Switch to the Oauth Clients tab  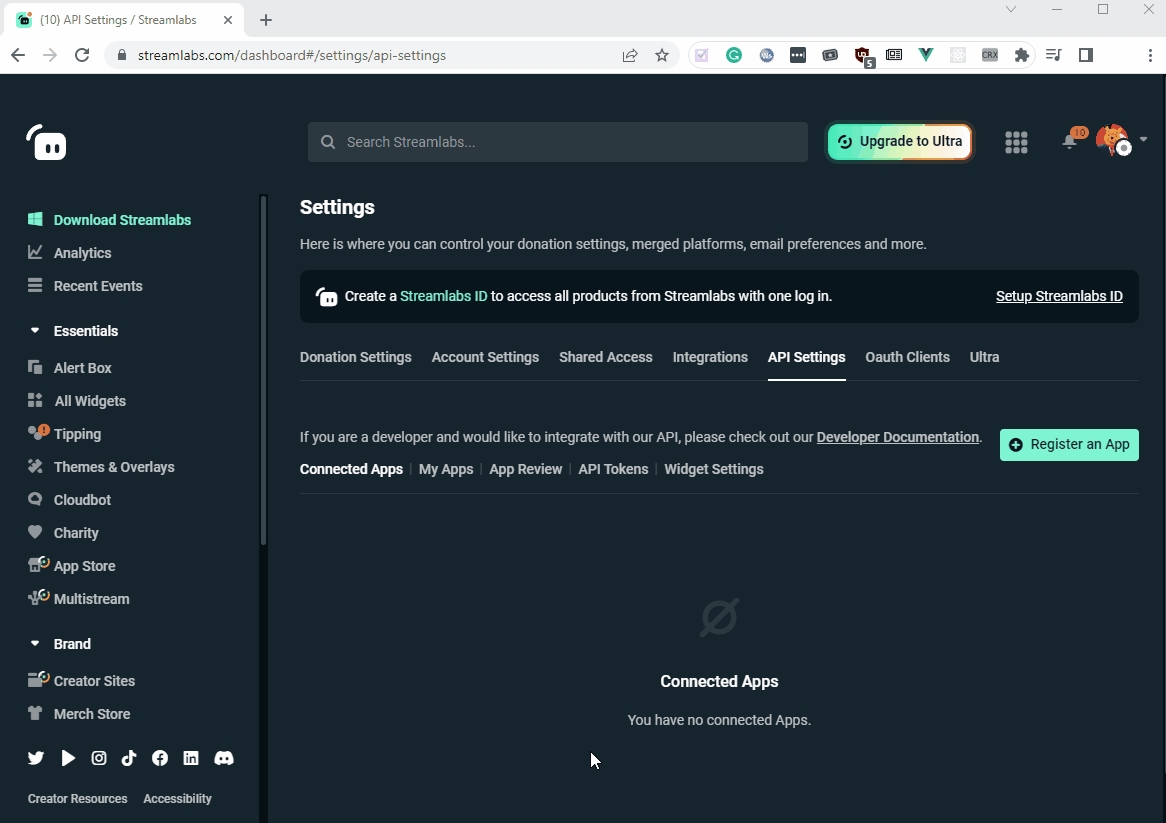pos(907,357)
